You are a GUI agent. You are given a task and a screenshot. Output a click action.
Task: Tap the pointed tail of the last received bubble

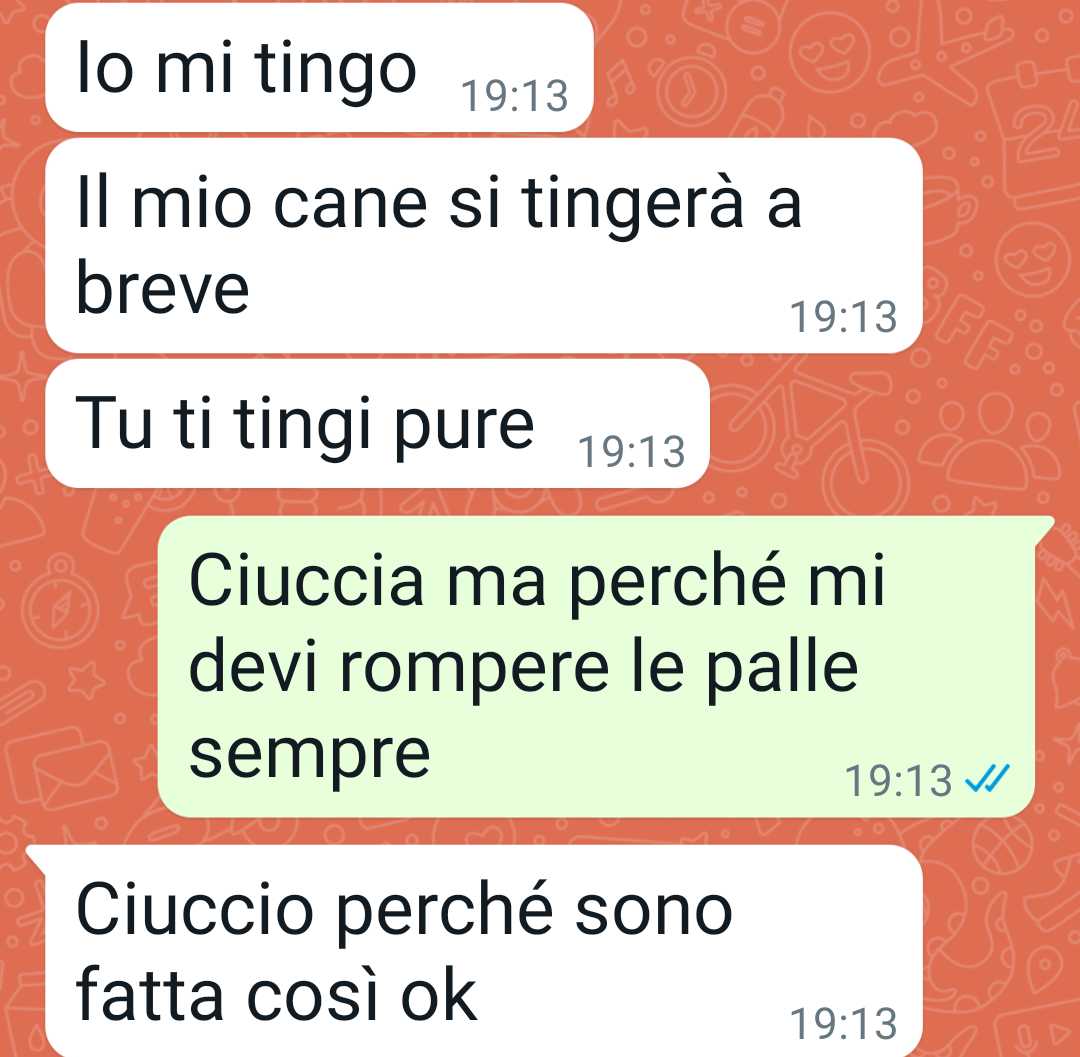click(x=36, y=856)
